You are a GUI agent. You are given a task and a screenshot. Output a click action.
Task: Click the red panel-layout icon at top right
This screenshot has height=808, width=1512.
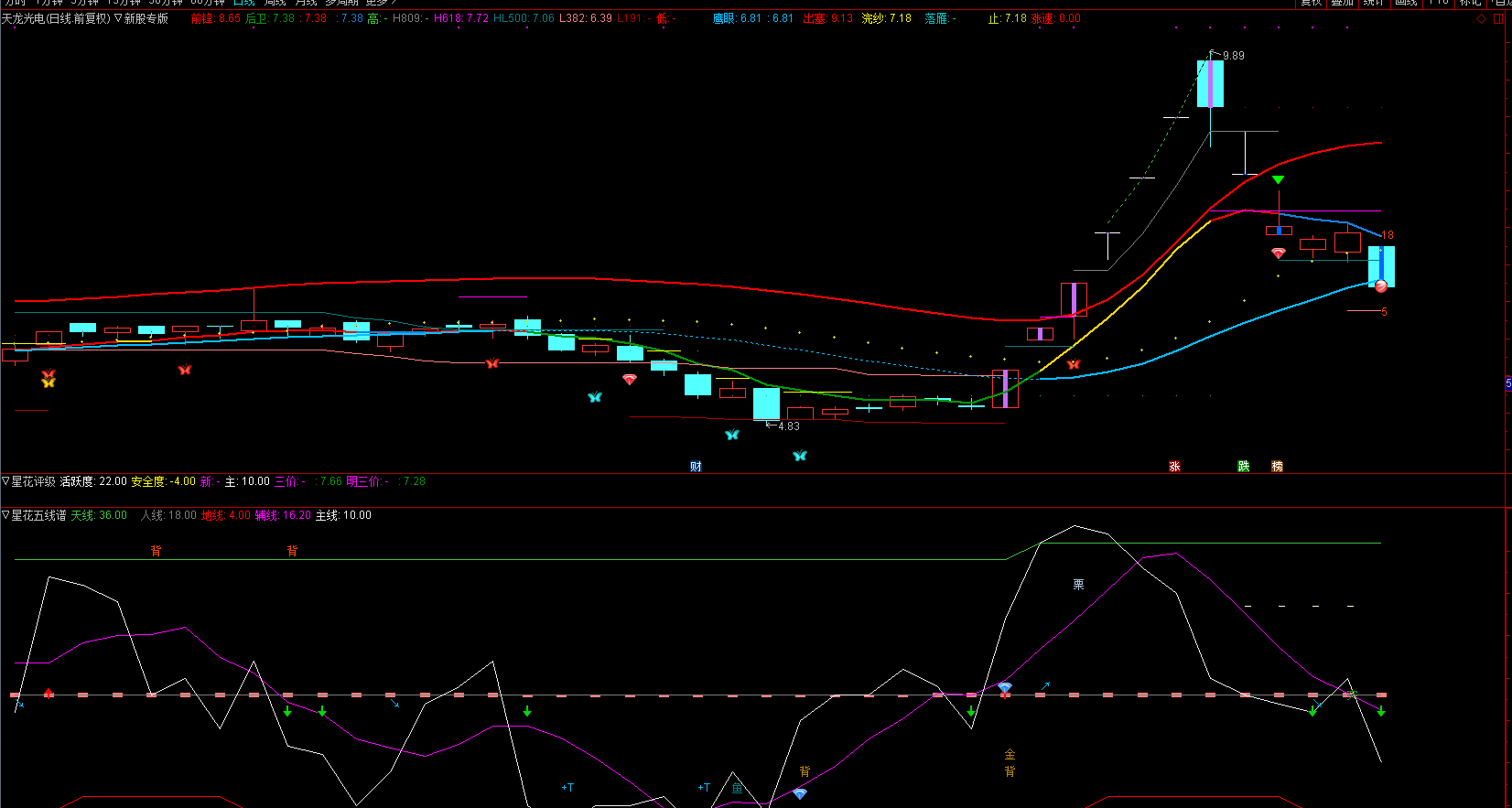click(x=1499, y=18)
